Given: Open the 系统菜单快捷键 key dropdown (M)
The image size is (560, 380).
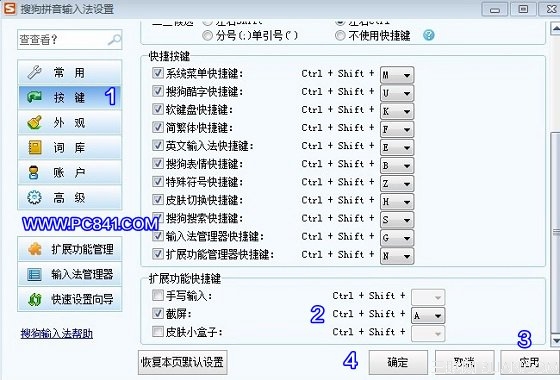Looking at the screenshot, I should pos(397,75).
